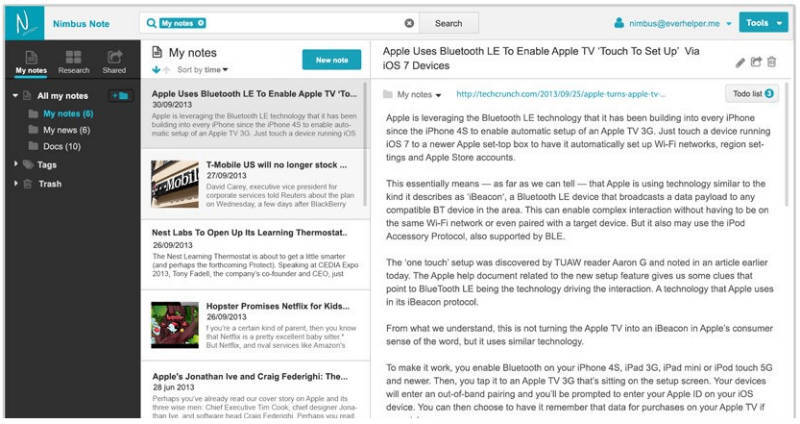800x424 pixels.
Task: Open the Todo list button
Action: (752, 93)
